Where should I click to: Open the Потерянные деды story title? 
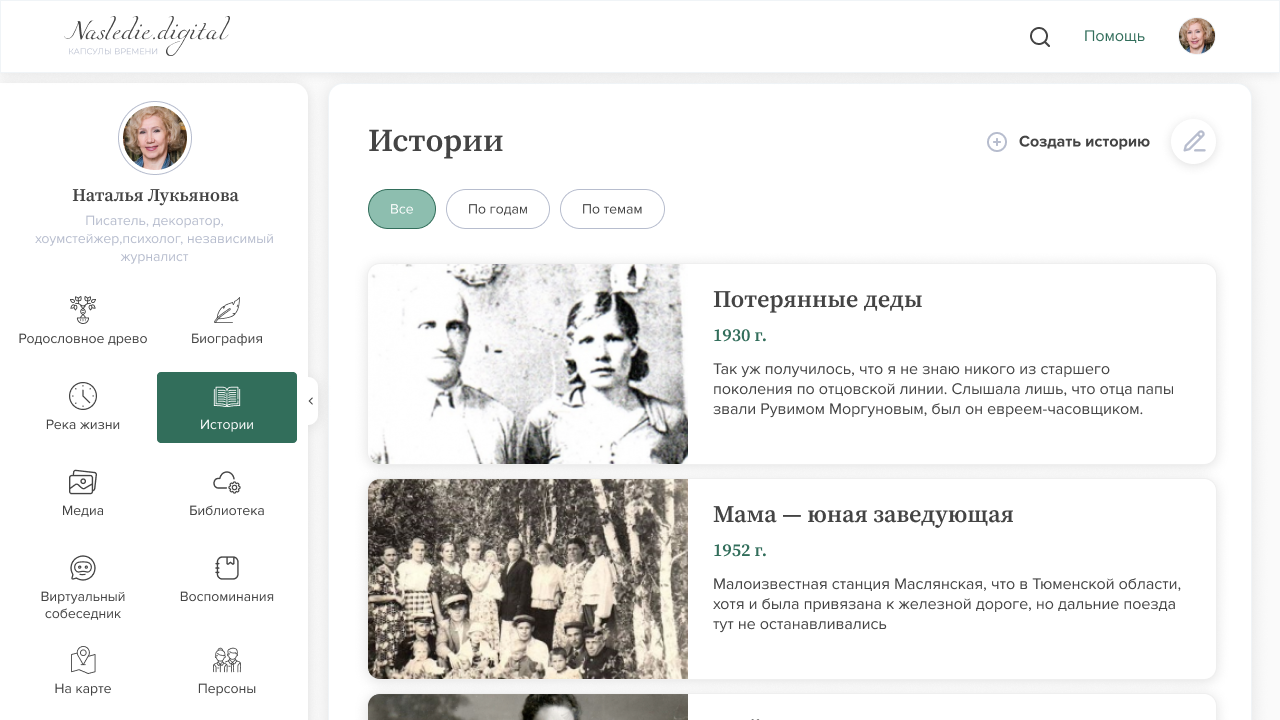817,299
